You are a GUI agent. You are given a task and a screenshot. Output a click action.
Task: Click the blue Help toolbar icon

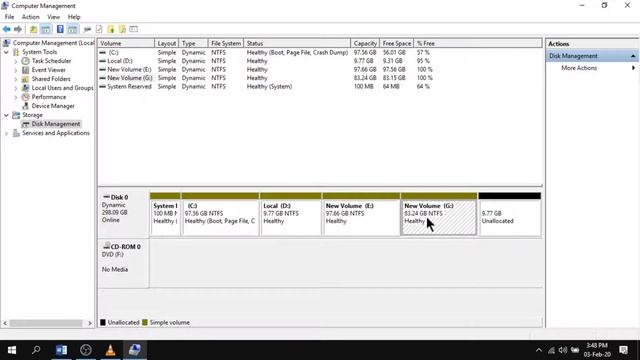60,29
